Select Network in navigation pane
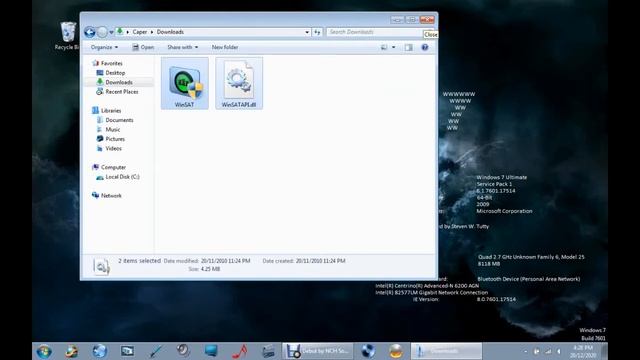The width and height of the screenshot is (640, 360). pos(111,196)
